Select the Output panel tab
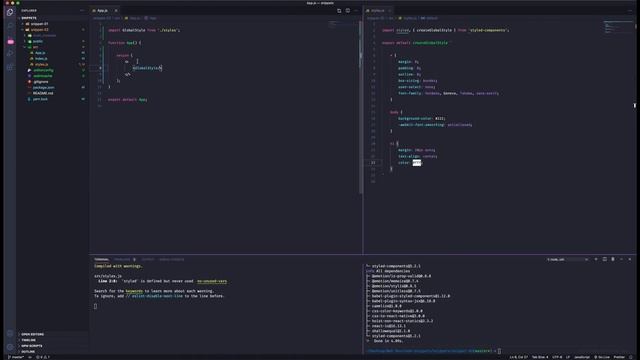The height and width of the screenshot is (360, 640). 148,259
